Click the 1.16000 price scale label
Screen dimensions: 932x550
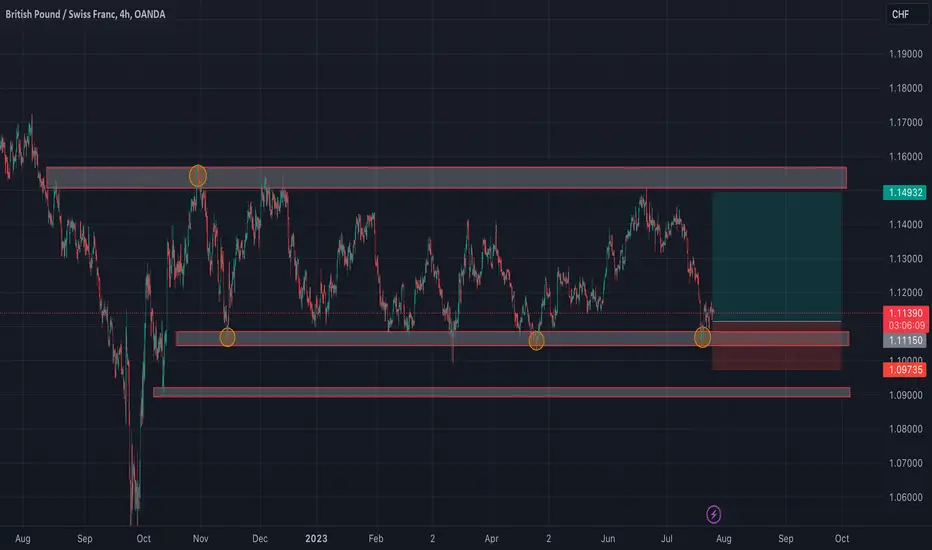pos(905,156)
